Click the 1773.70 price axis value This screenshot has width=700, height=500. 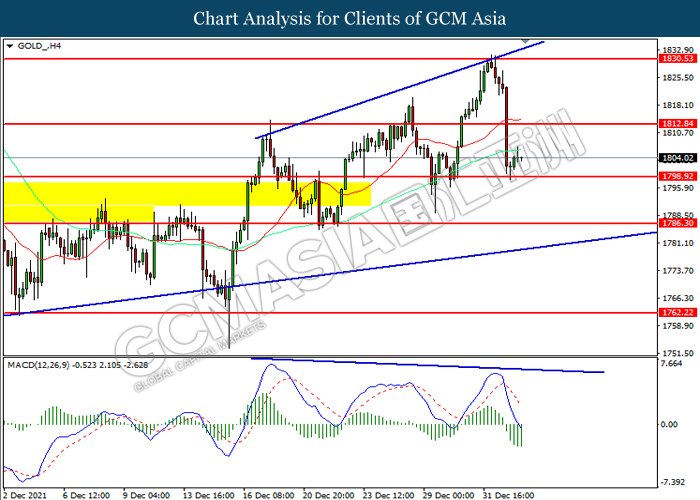point(678,271)
